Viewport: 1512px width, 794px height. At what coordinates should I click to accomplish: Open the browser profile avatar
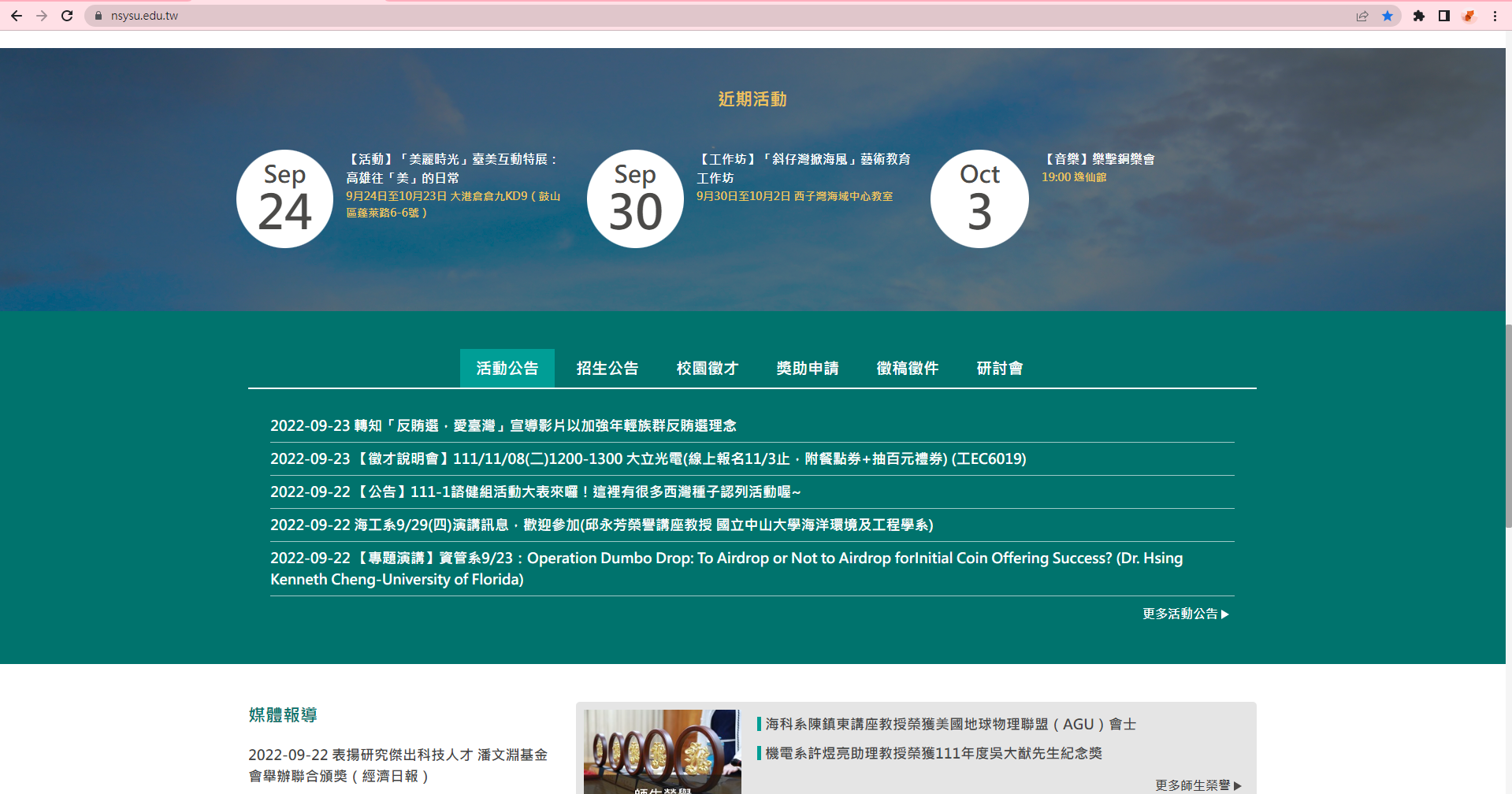(x=1469, y=16)
